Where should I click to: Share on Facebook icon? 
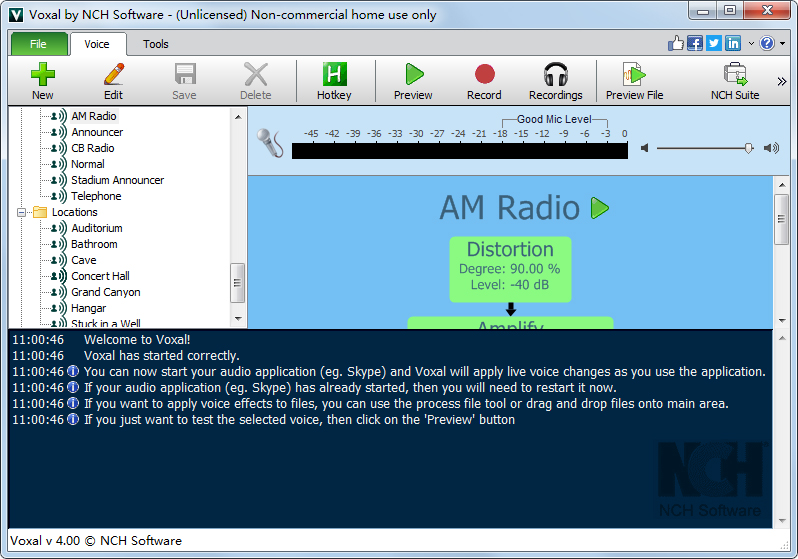[x=695, y=43]
